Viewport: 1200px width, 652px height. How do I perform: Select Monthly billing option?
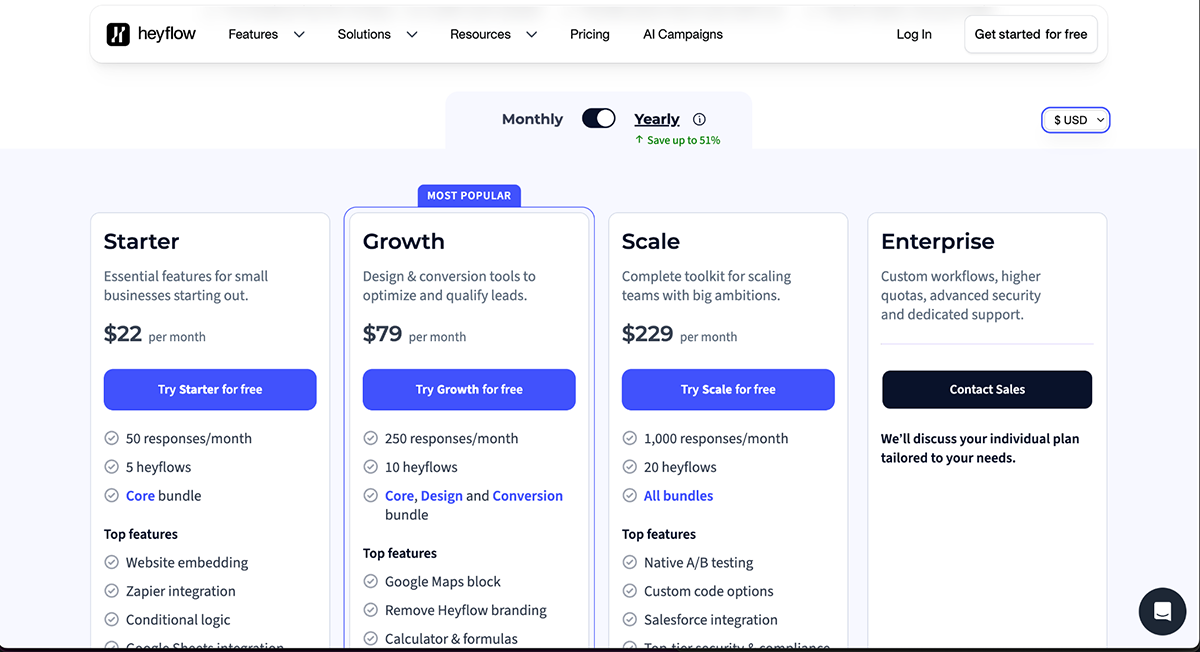[532, 119]
